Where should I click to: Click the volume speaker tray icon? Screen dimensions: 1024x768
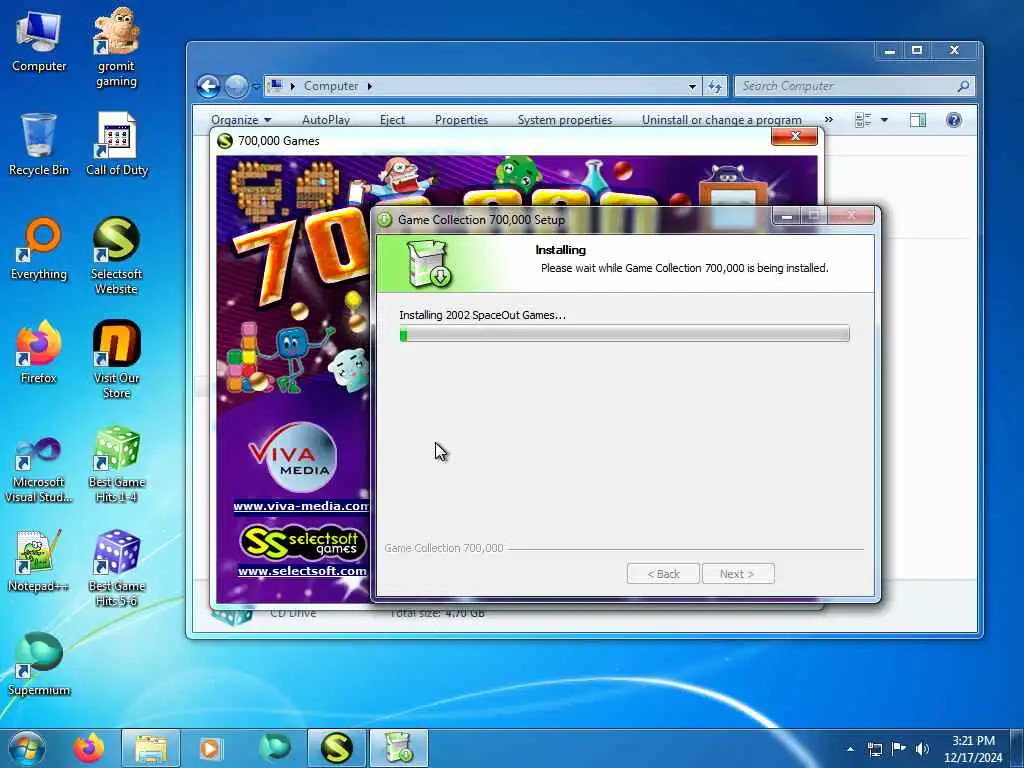922,749
